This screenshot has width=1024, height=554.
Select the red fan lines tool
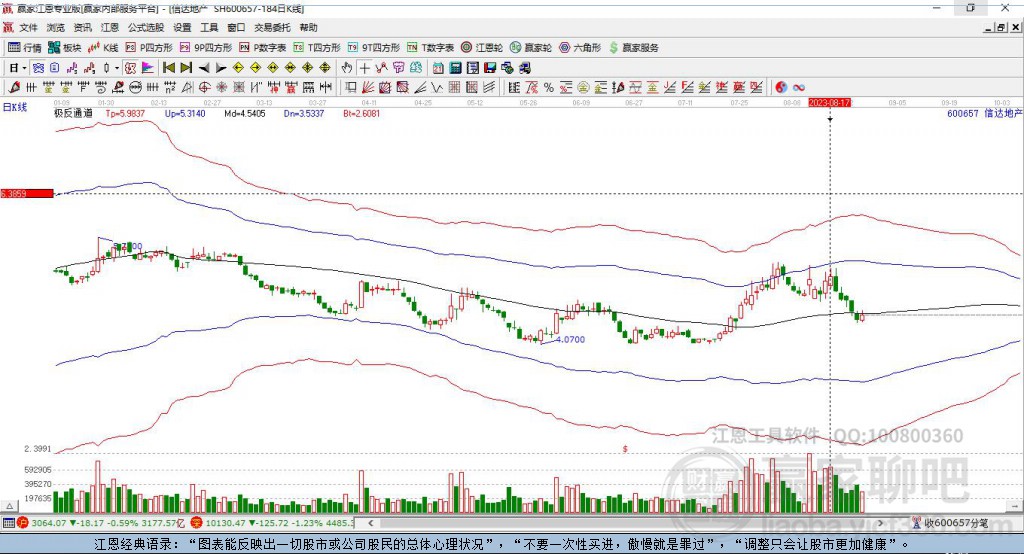[368, 88]
